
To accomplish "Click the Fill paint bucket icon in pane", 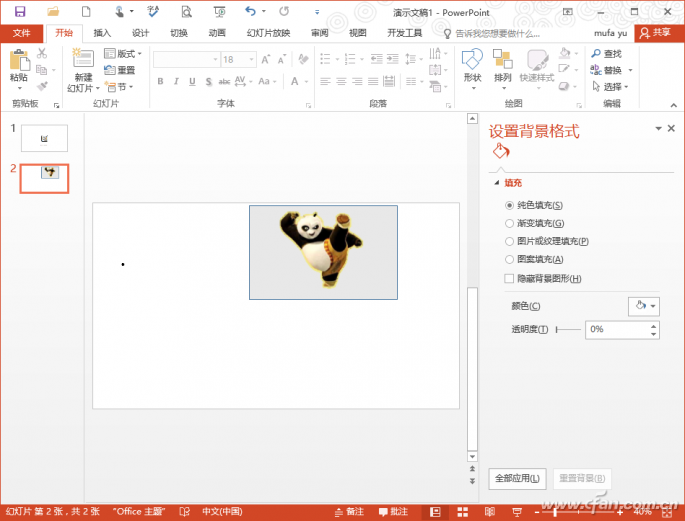I will click(501, 151).
